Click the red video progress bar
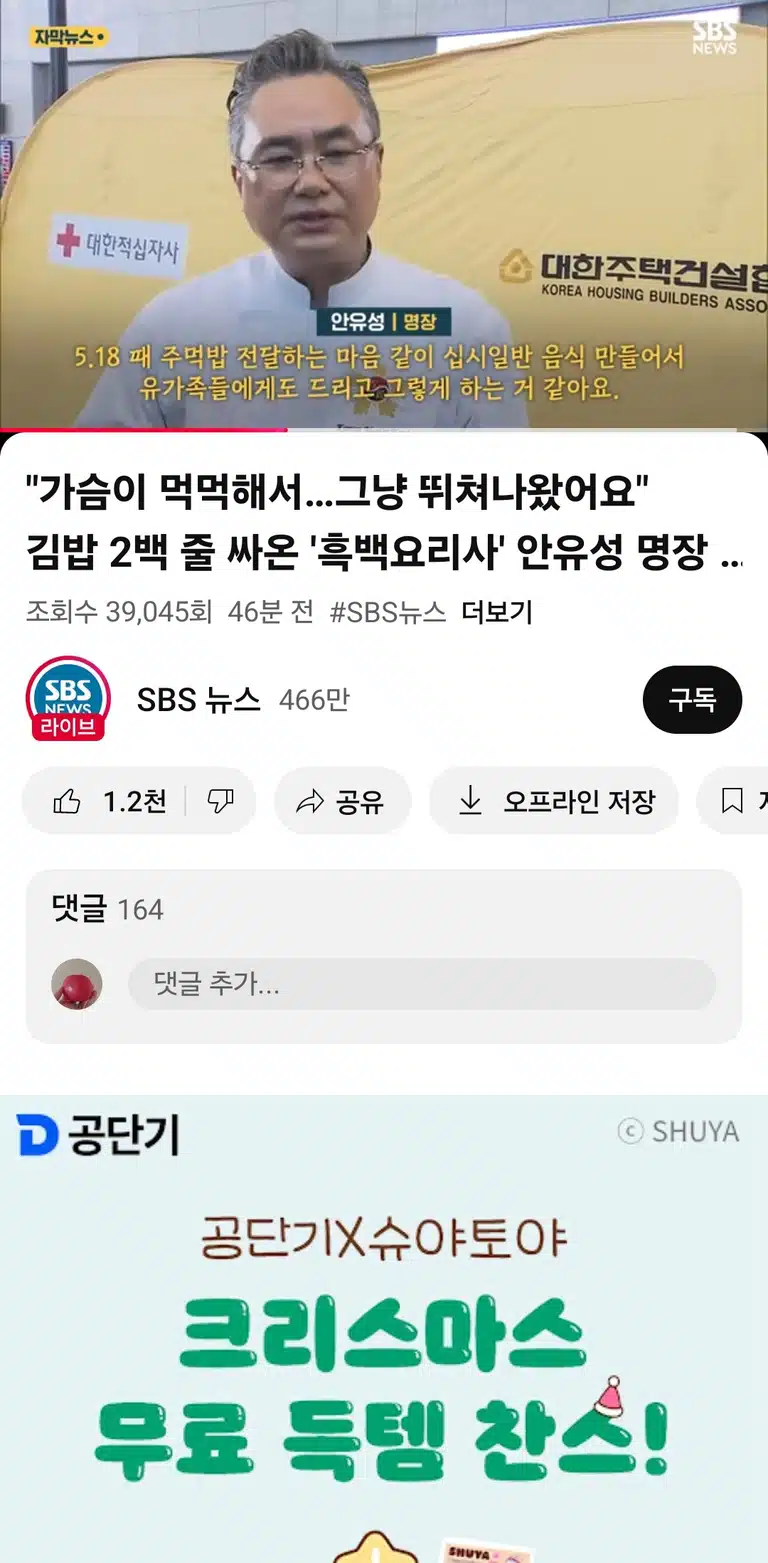This screenshot has height=1563, width=768. 143,430
